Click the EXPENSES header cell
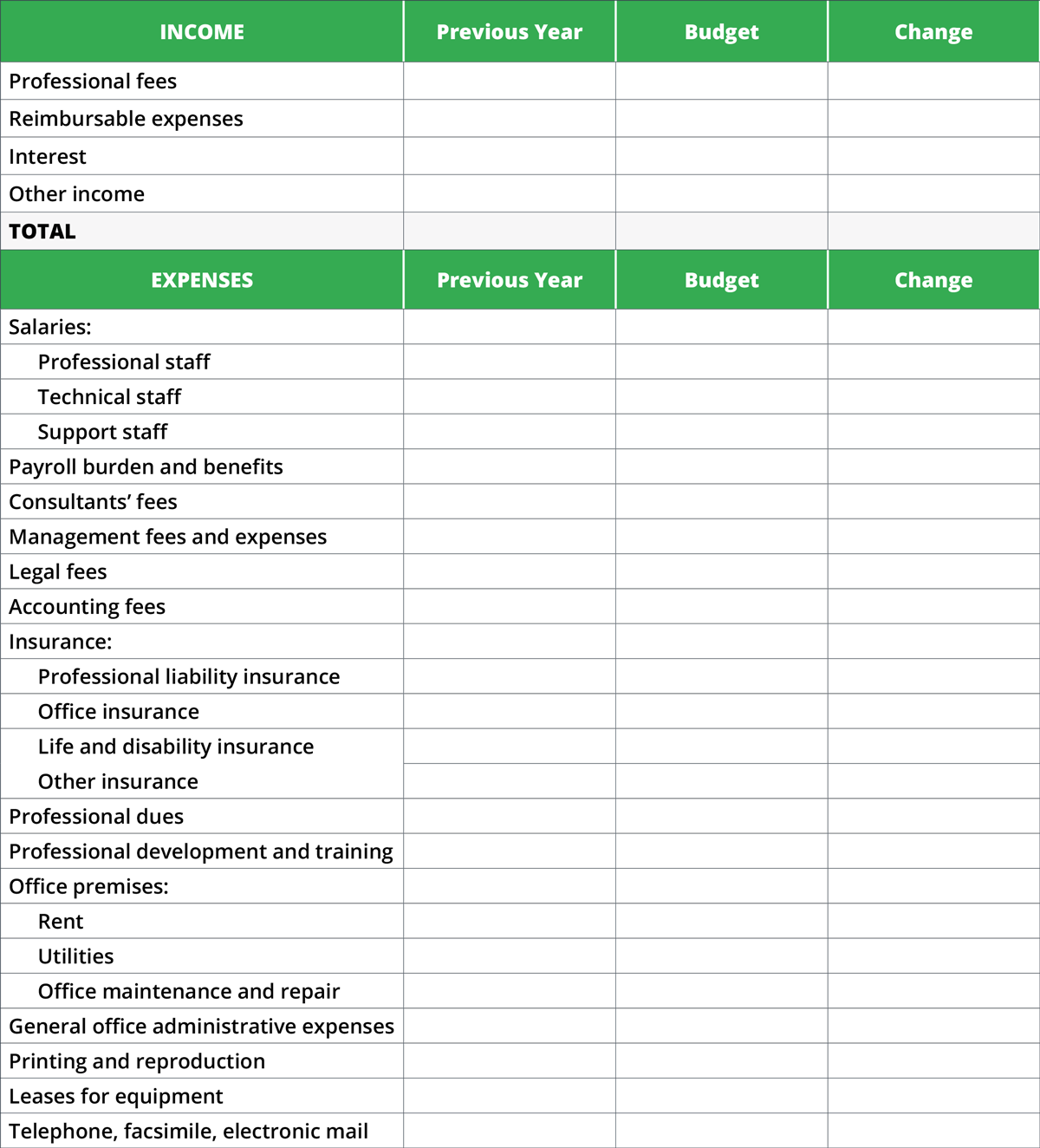This screenshot has width=1040, height=1148. click(x=202, y=280)
